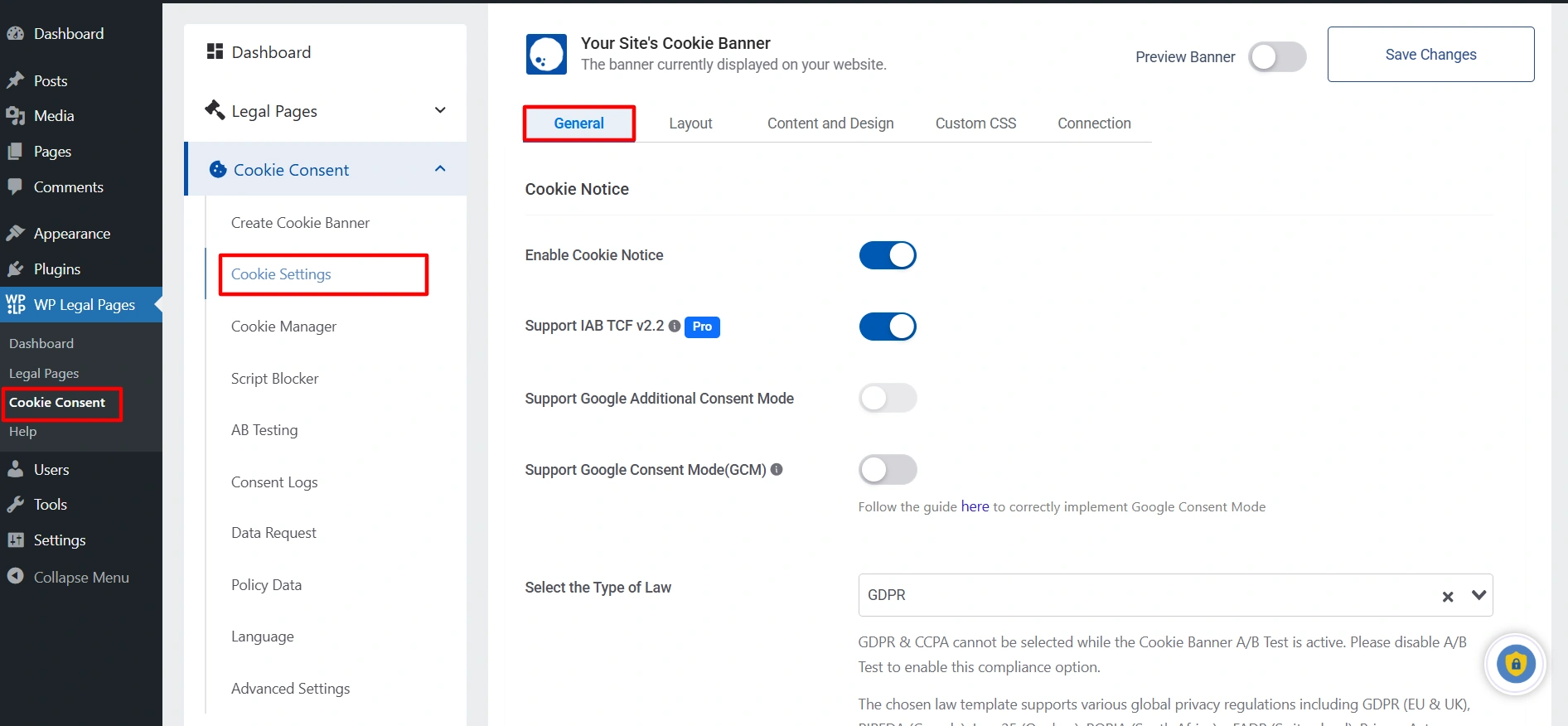Open Advanced Settings submenu item

tap(290, 689)
